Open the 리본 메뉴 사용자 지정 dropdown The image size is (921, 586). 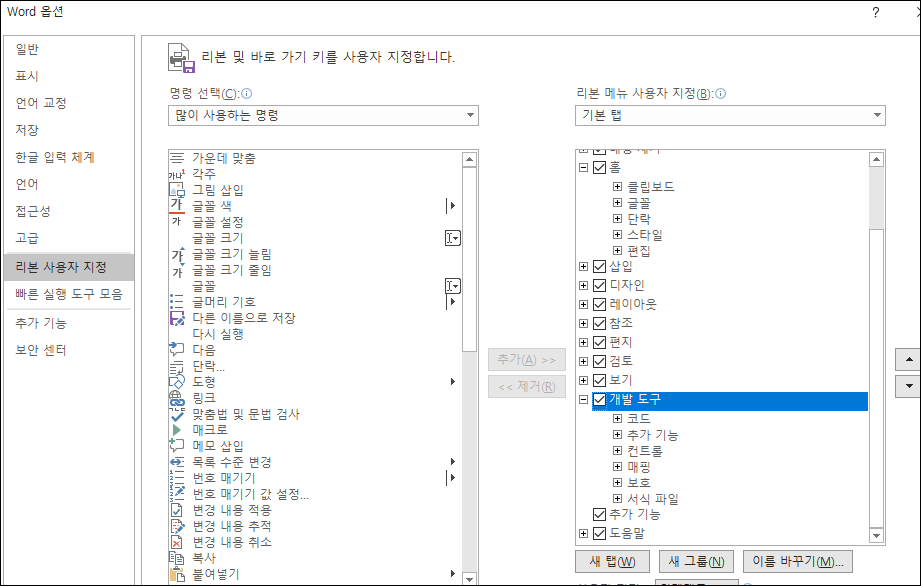pos(730,115)
